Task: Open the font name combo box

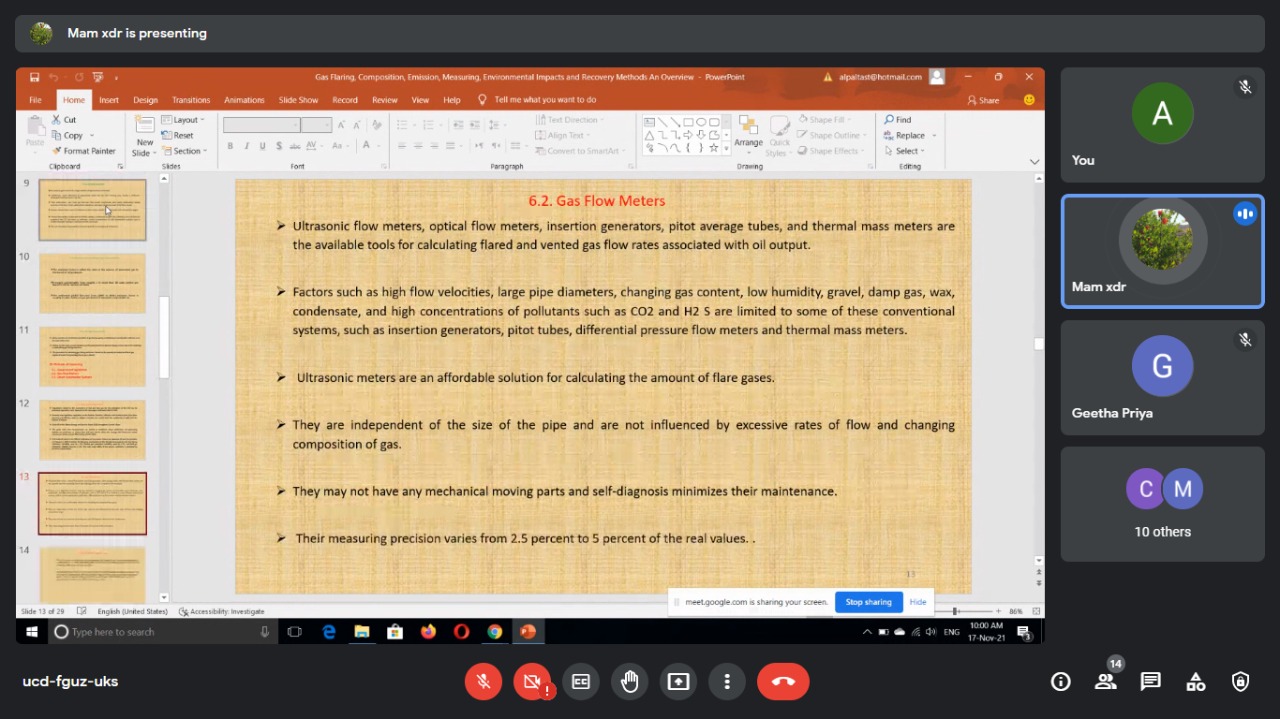Action: (x=260, y=125)
